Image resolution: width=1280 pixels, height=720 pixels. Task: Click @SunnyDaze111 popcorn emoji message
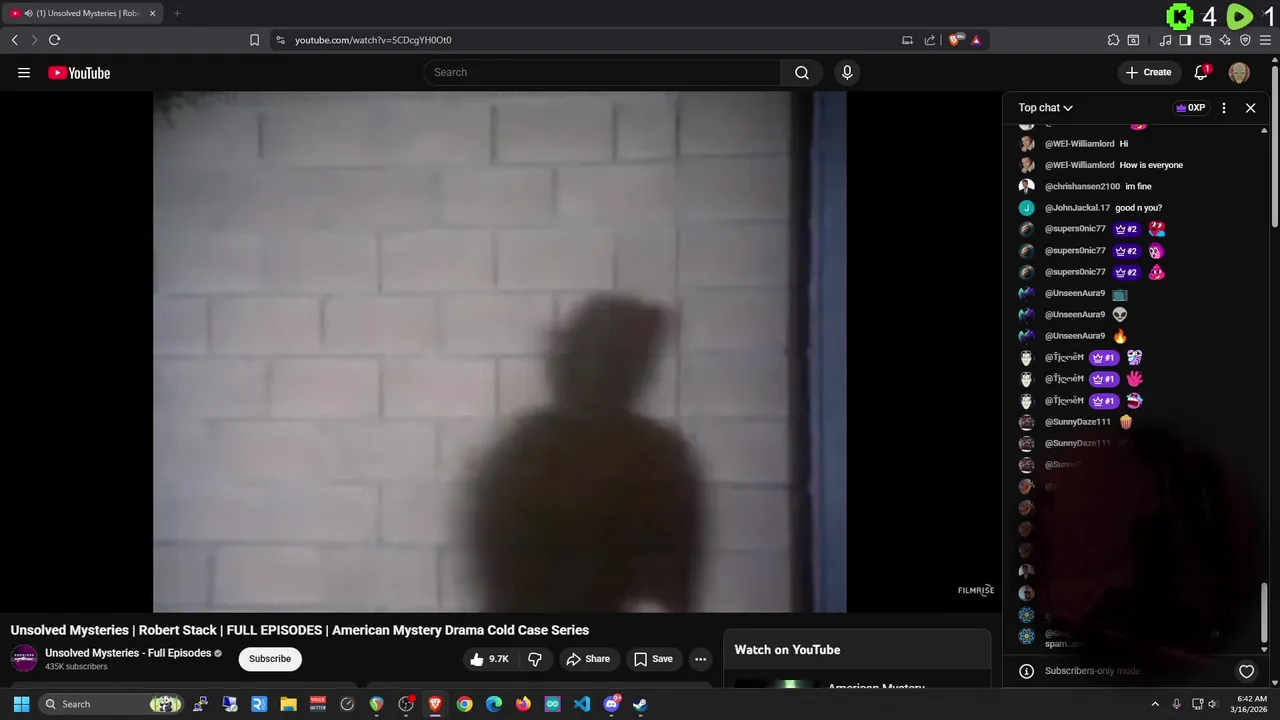pos(1076,422)
